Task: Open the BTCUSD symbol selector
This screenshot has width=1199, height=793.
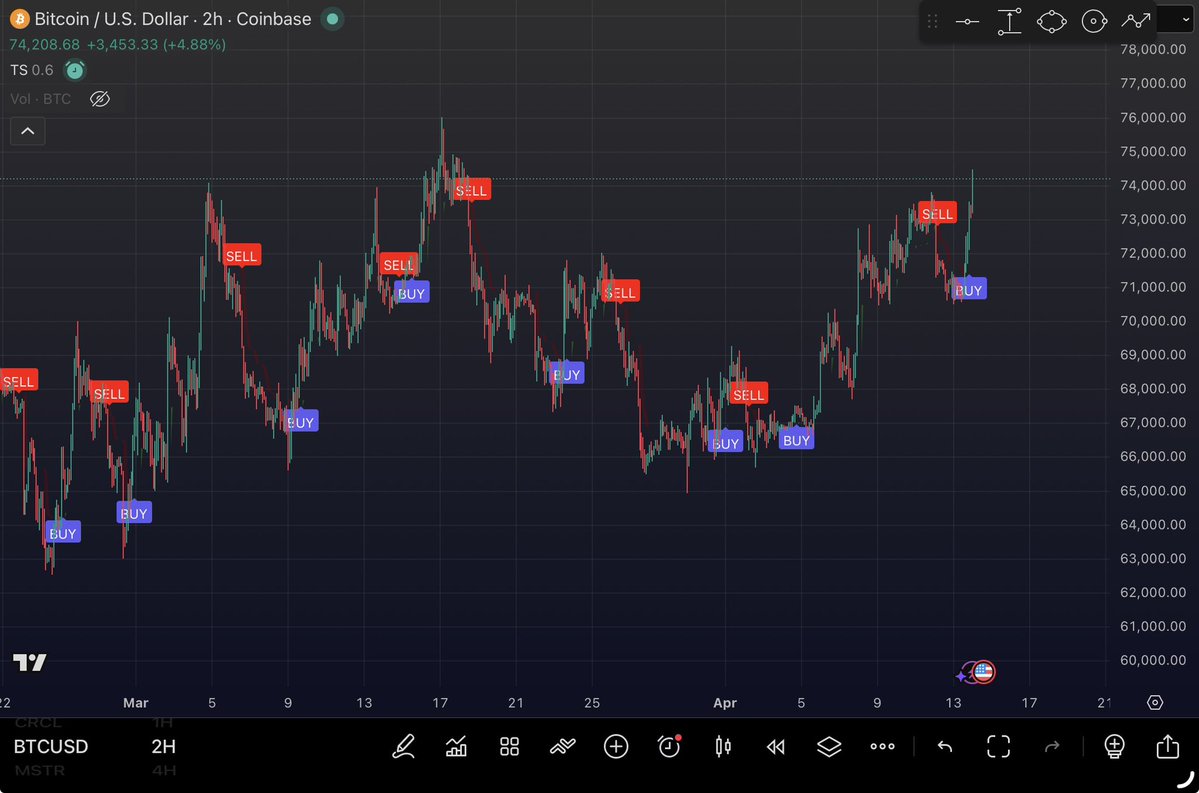Action: tap(50, 746)
